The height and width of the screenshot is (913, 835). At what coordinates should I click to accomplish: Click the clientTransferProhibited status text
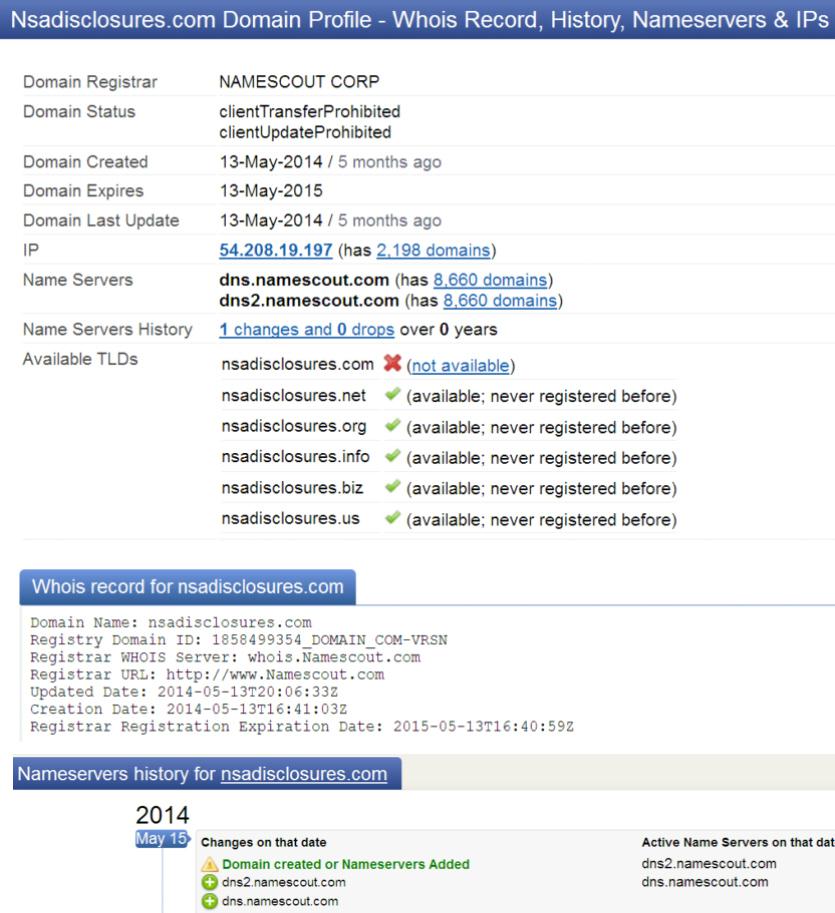310,111
